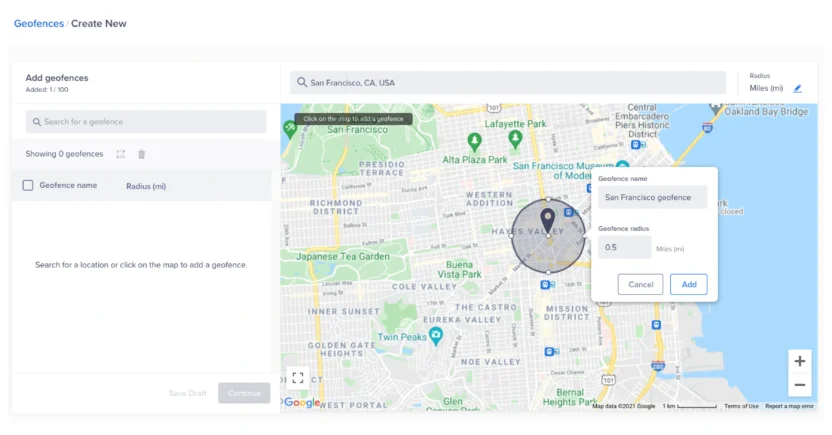Click the INNER SUNSET map label
Screen dimensions: 832x435
343,311
